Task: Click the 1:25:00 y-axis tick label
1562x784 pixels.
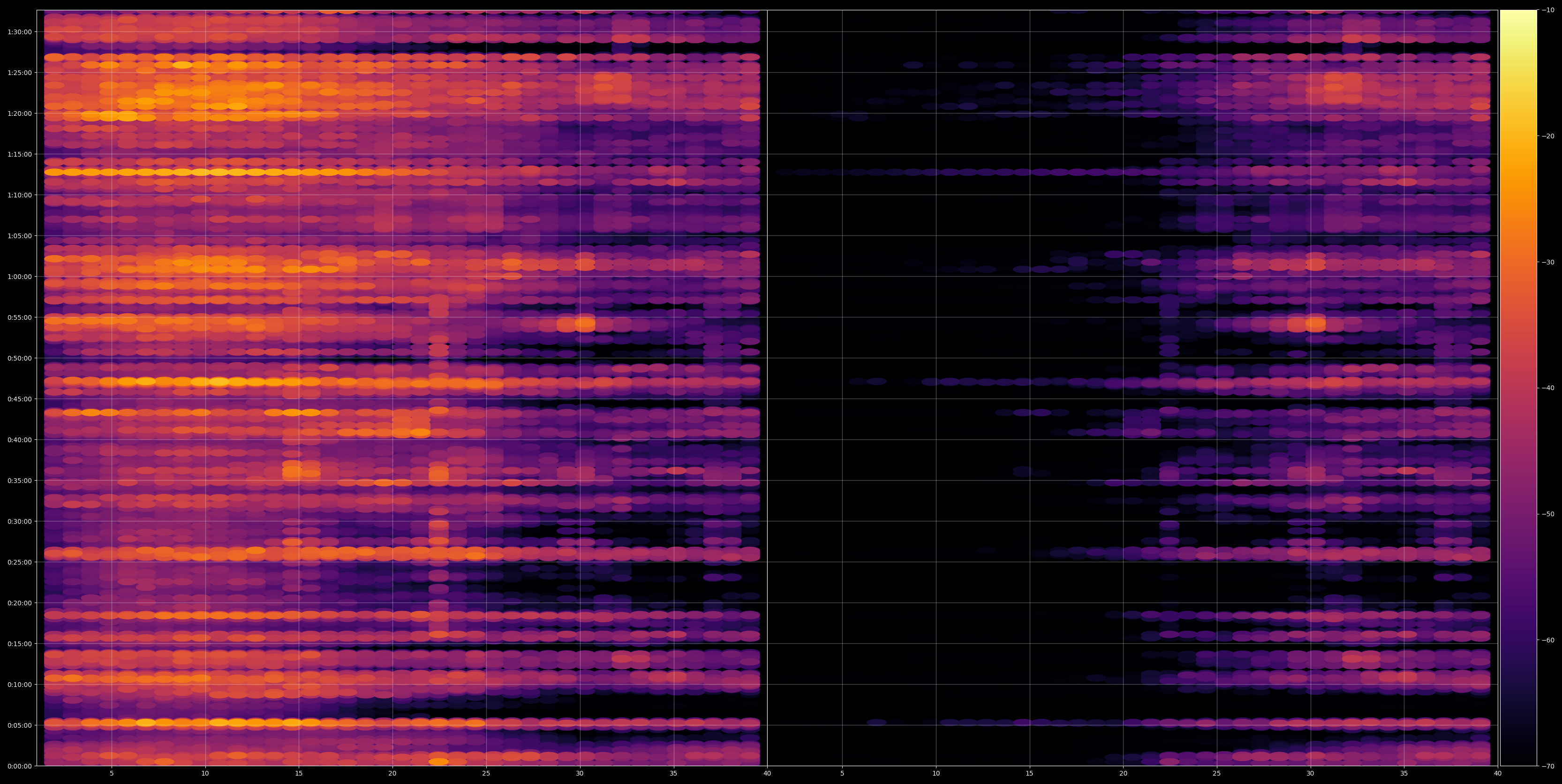Action: click(x=19, y=73)
